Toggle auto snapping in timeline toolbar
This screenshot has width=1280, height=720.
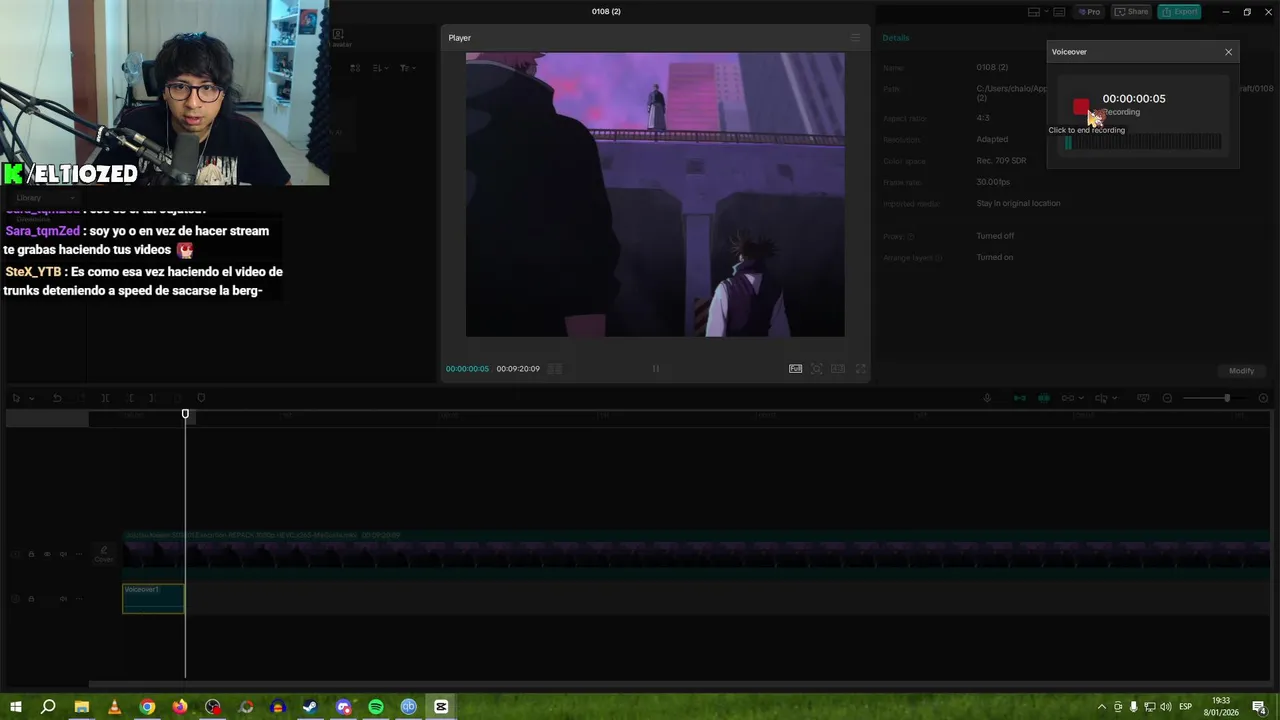(1043, 398)
